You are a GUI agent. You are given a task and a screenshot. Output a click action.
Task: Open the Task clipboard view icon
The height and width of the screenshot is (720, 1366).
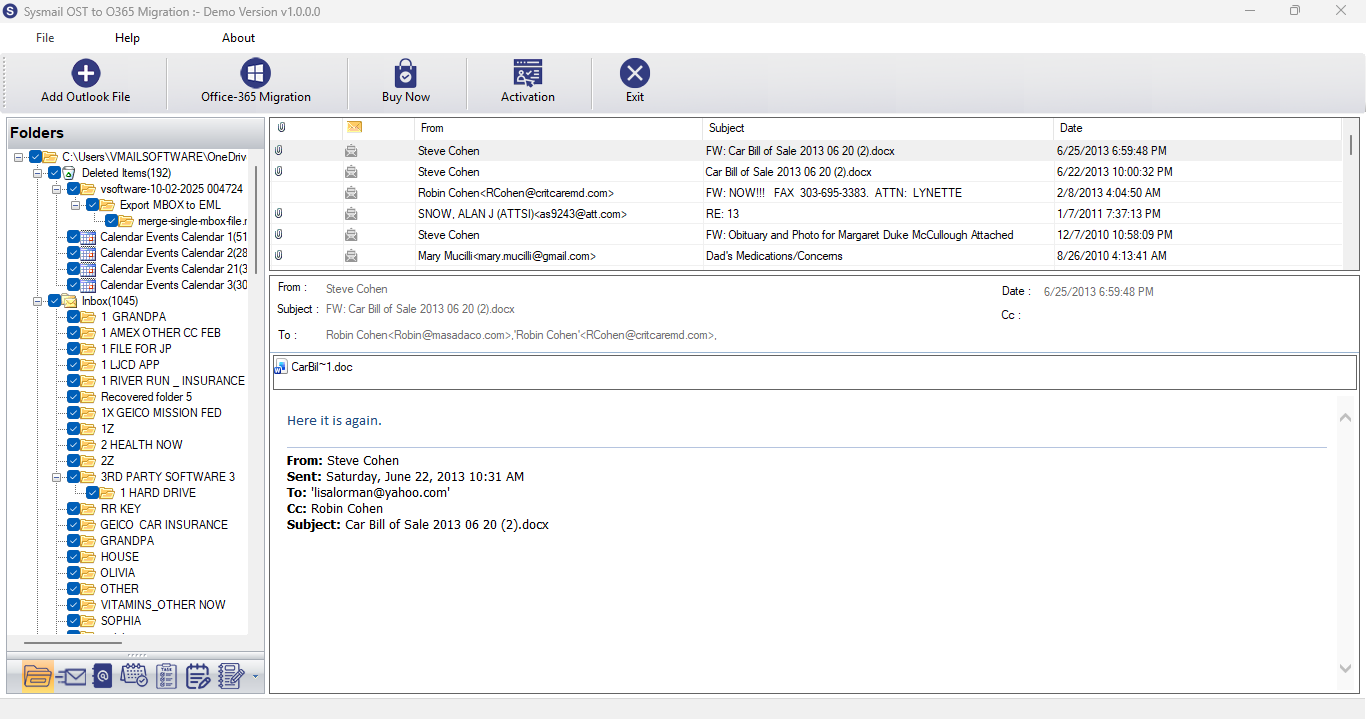click(x=167, y=676)
